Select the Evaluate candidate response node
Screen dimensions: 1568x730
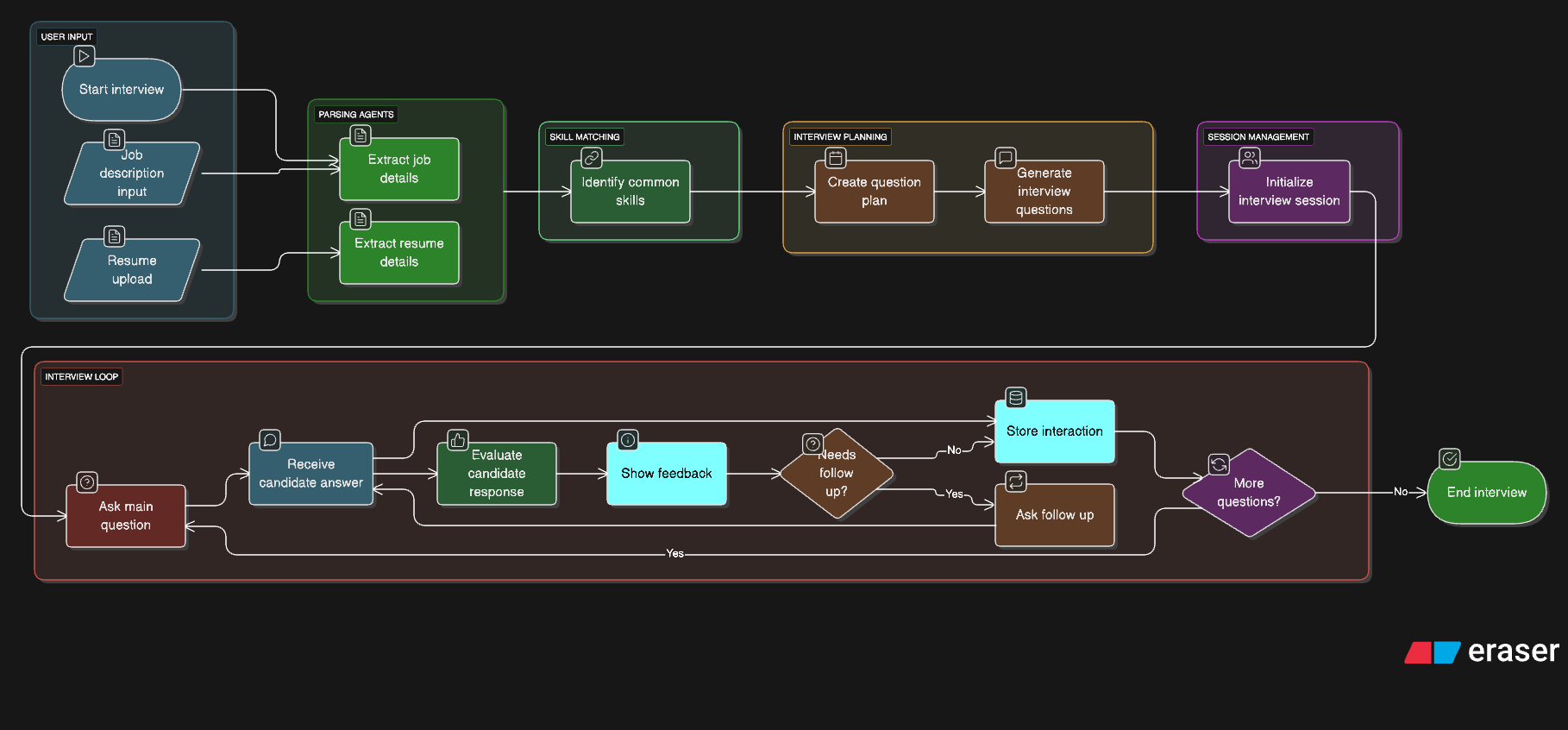(x=497, y=474)
